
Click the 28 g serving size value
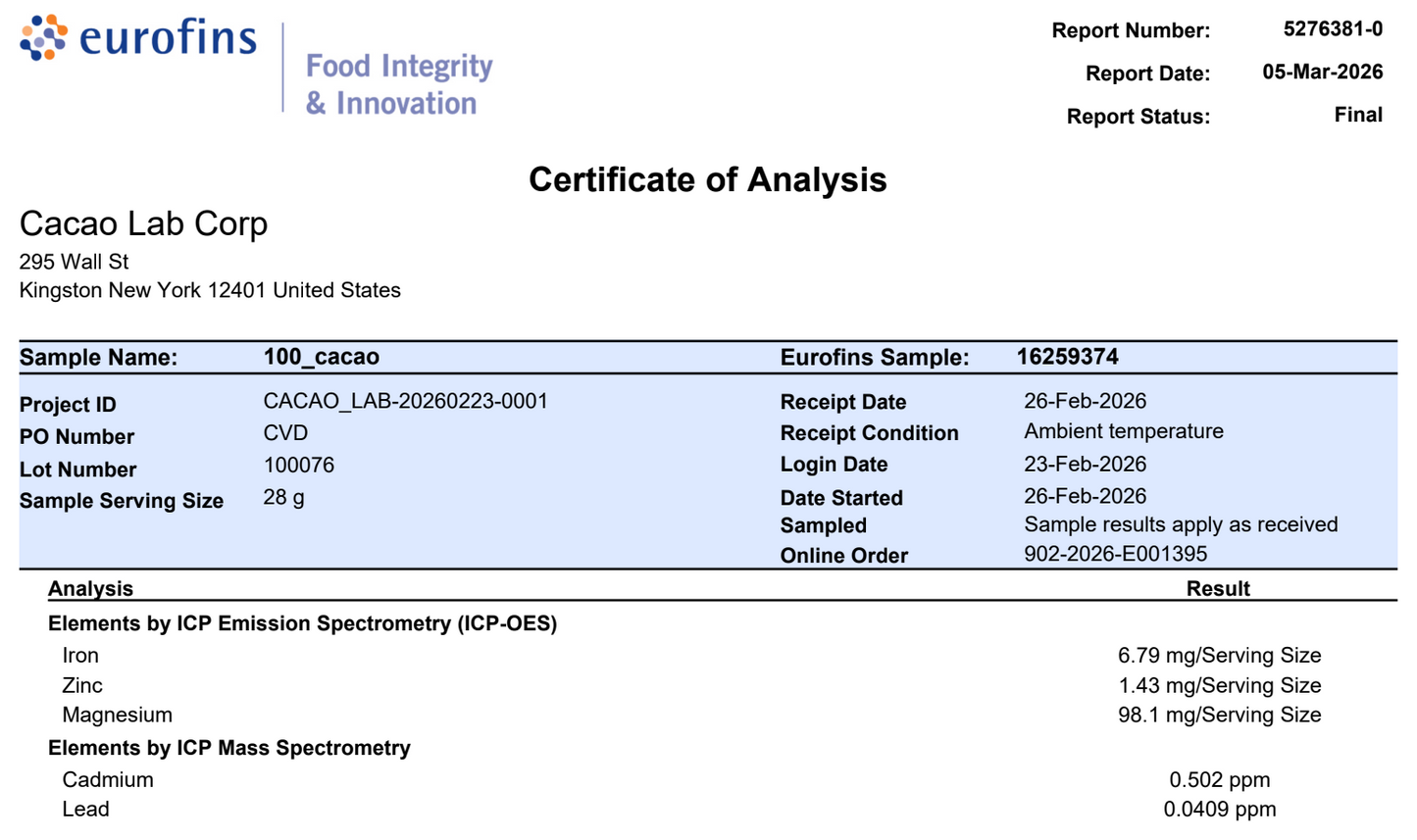click(x=283, y=497)
